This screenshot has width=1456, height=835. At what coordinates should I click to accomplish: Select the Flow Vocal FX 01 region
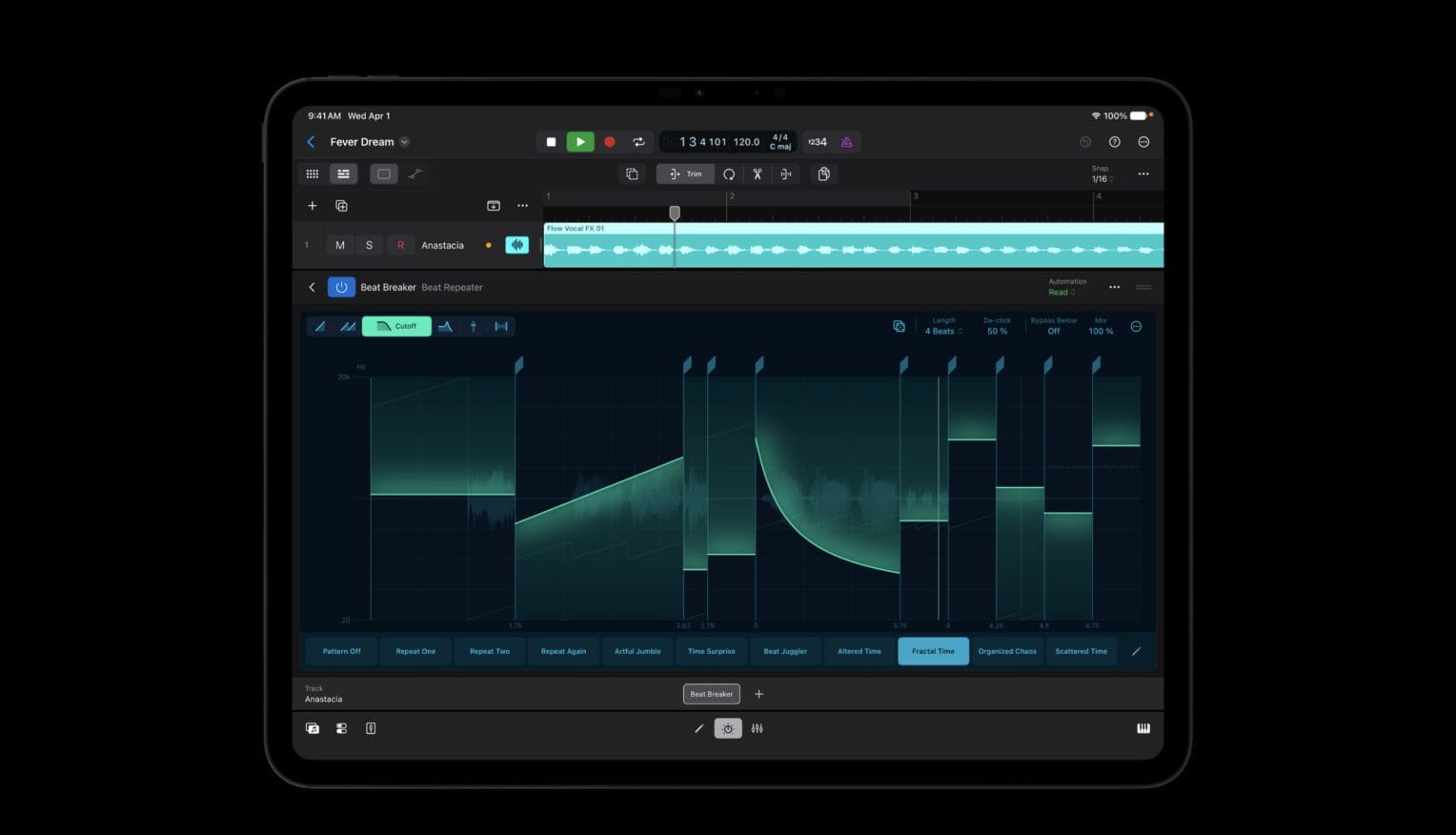854,245
